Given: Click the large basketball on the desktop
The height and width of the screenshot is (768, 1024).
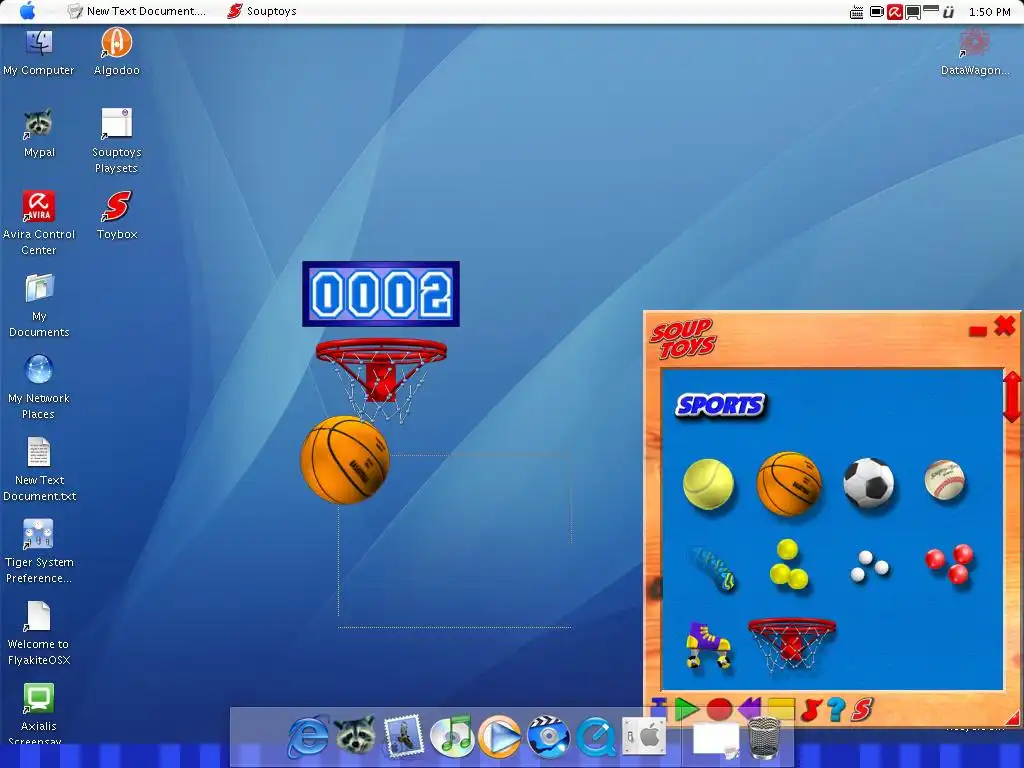Looking at the screenshot, I should (344, 460).
